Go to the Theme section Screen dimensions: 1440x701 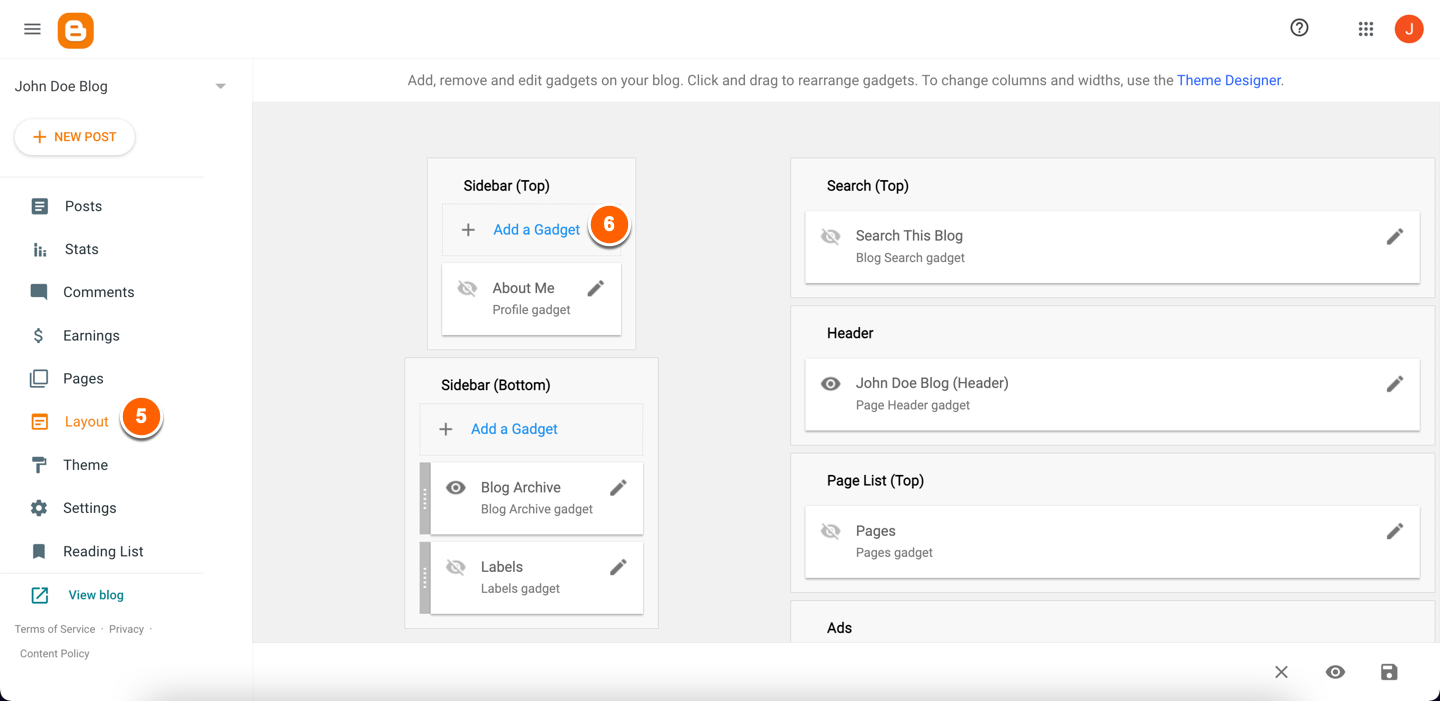[85, 465]
